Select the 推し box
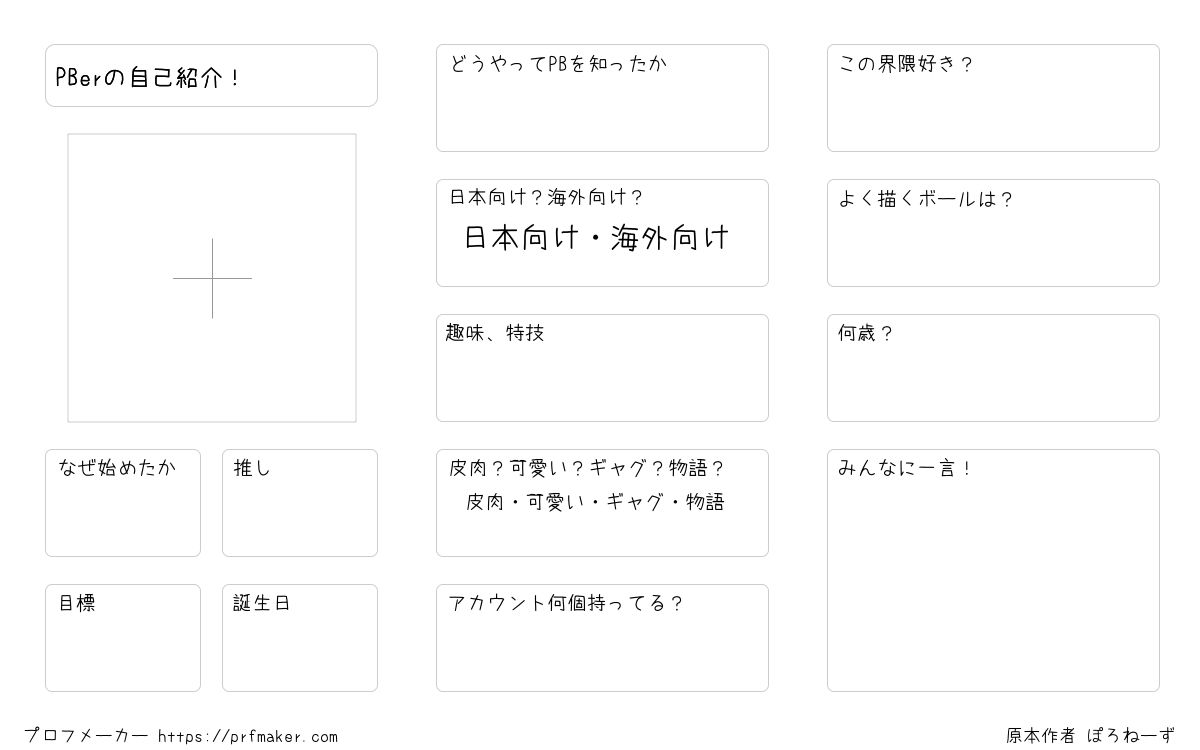 click(300, 503)
